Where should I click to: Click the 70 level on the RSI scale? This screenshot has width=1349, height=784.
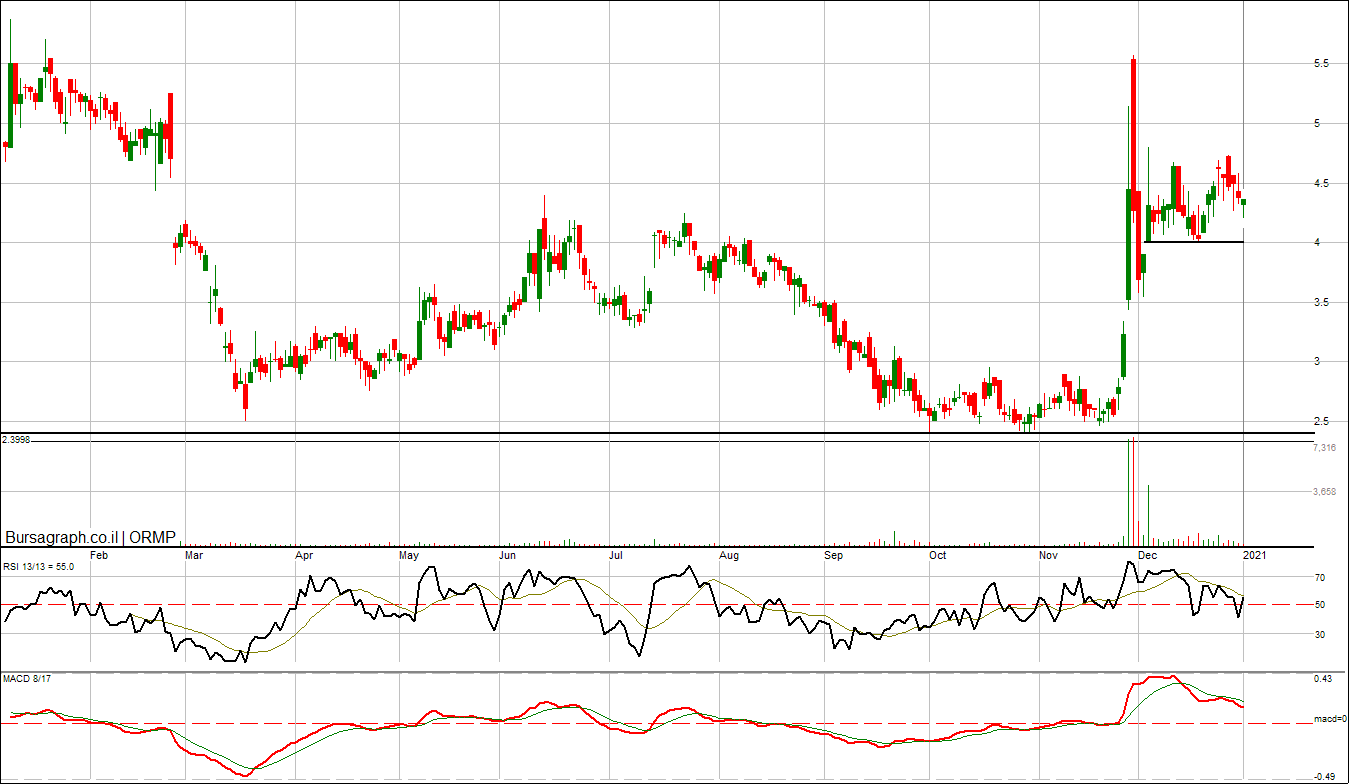click(1320, 578)
